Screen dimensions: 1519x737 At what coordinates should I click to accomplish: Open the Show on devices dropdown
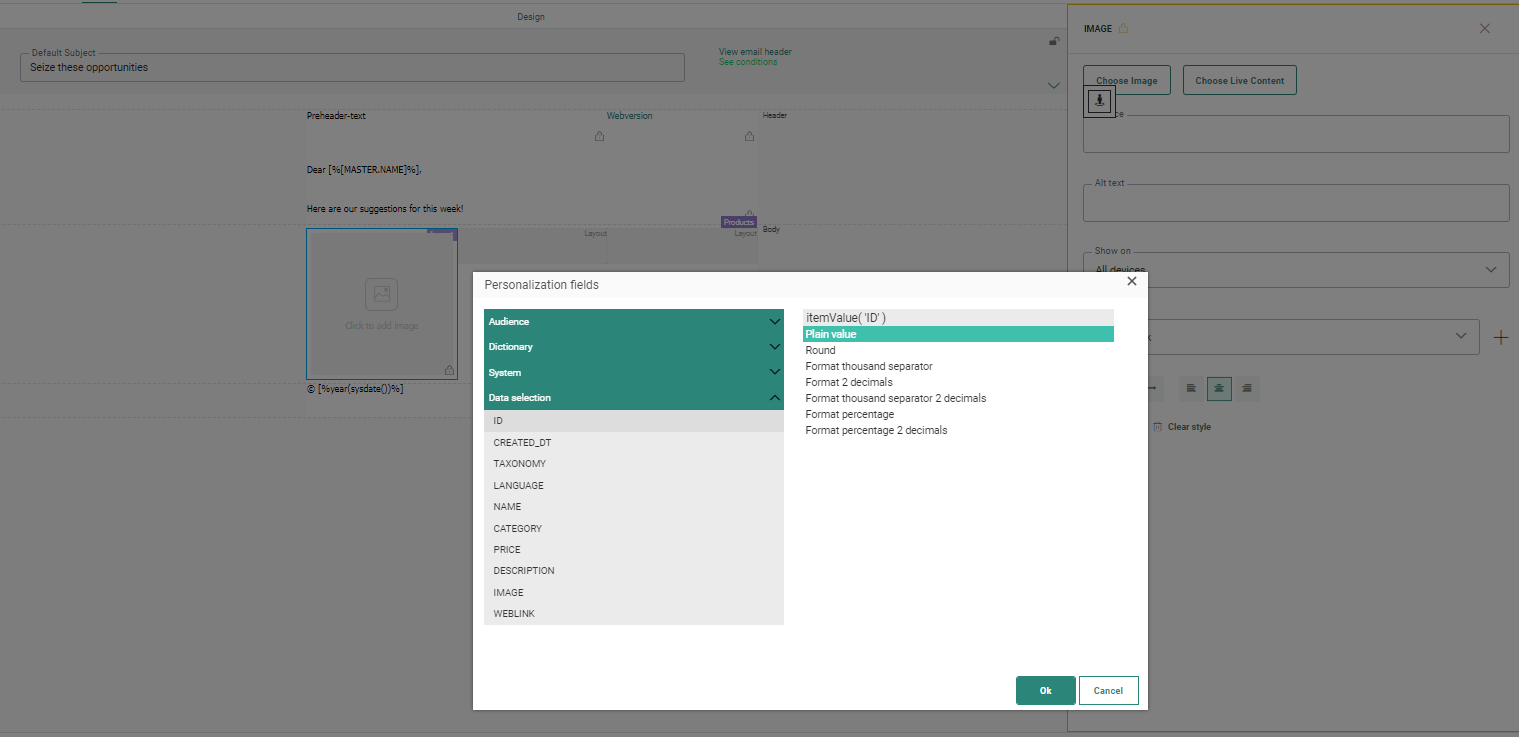[x=1295, y=269]
